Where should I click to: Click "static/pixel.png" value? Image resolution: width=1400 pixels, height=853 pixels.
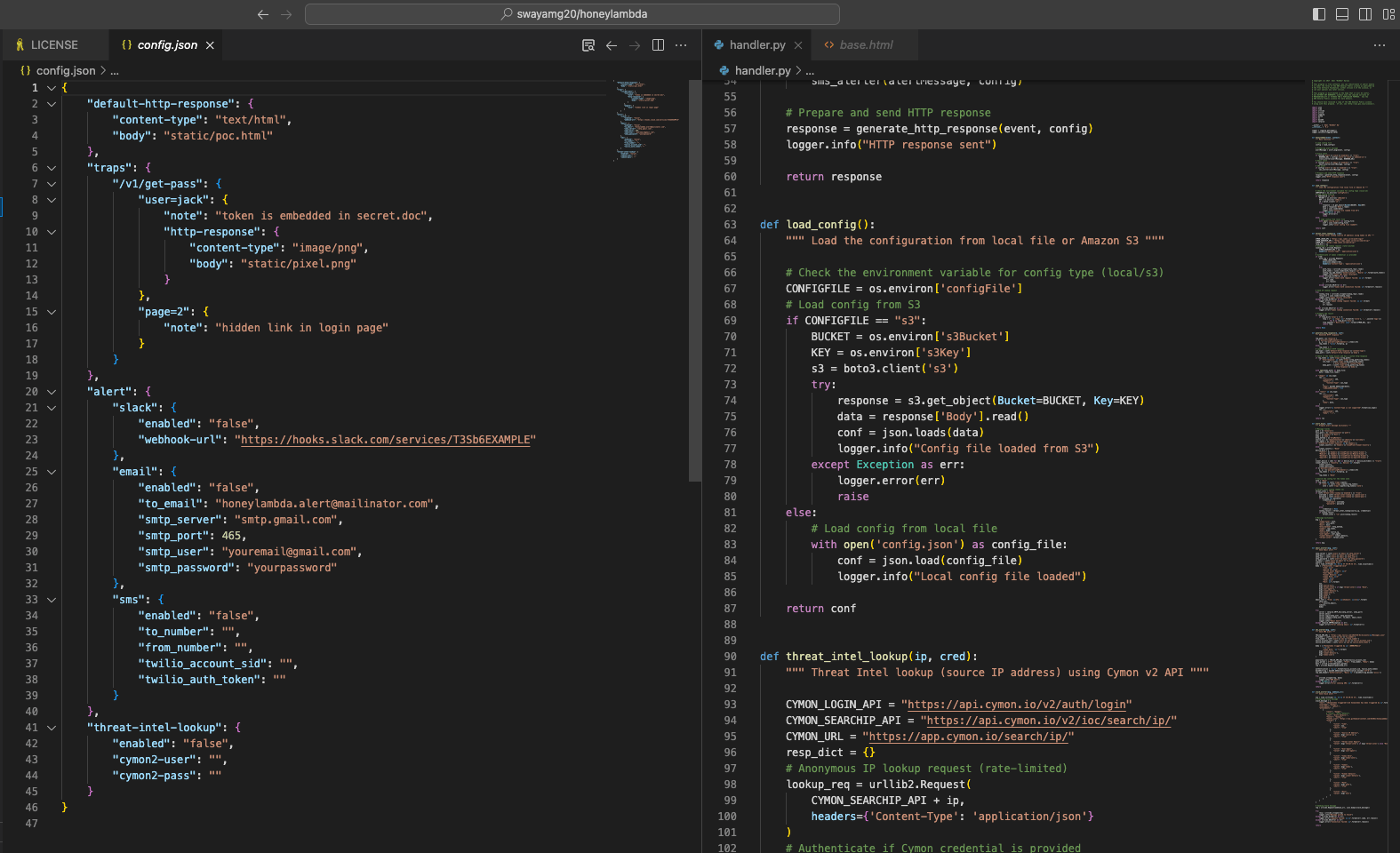299,264
